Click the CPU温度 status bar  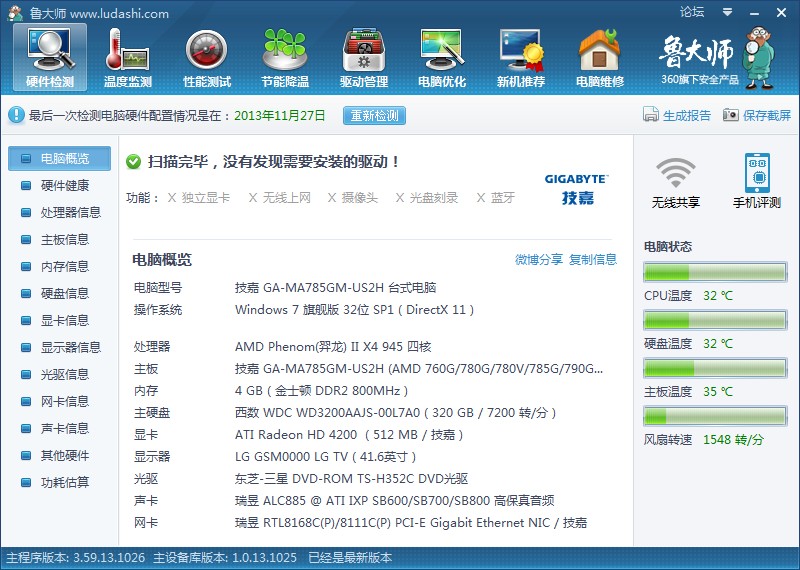[715, 273]
